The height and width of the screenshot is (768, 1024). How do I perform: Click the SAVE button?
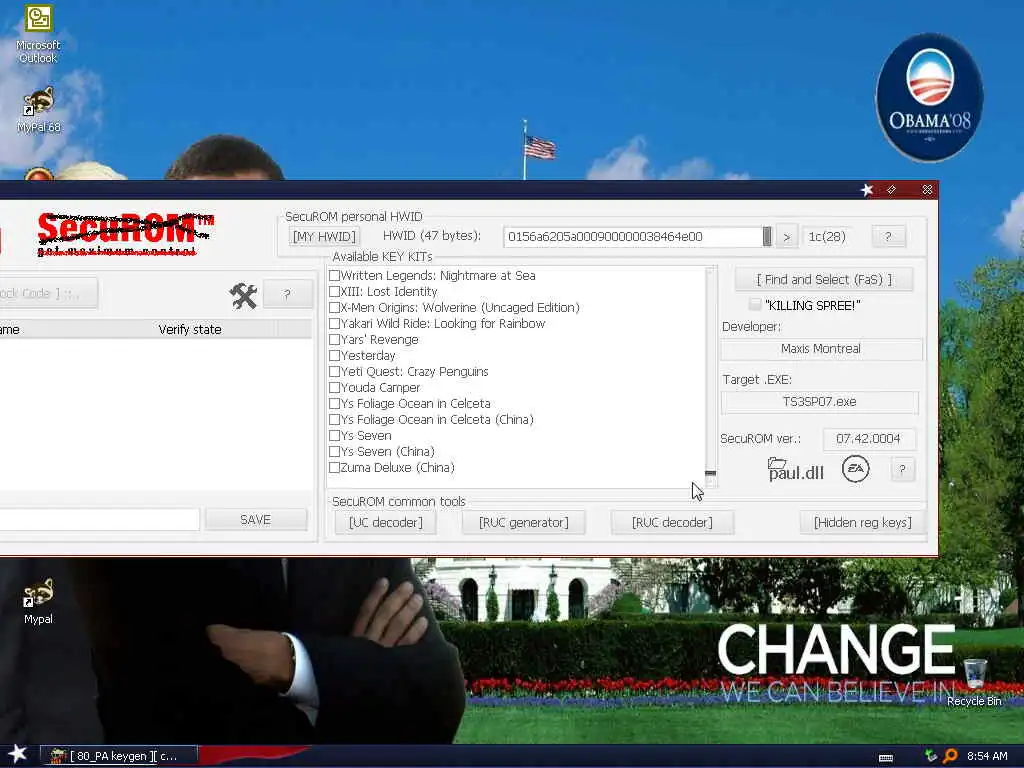[x=255, y=520]
